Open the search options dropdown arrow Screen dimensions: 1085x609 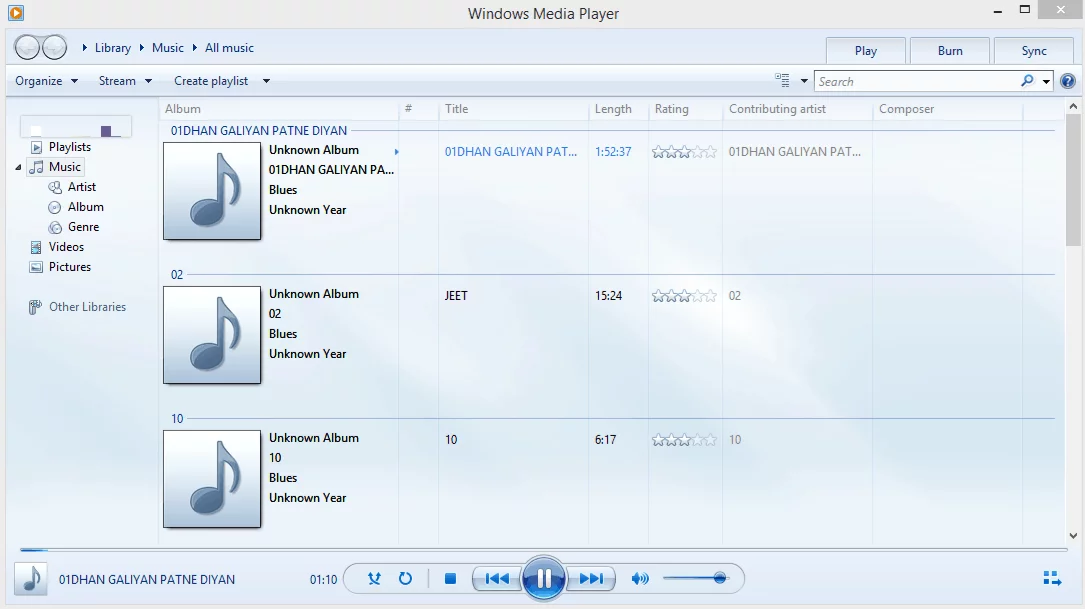click(1046, 82)
